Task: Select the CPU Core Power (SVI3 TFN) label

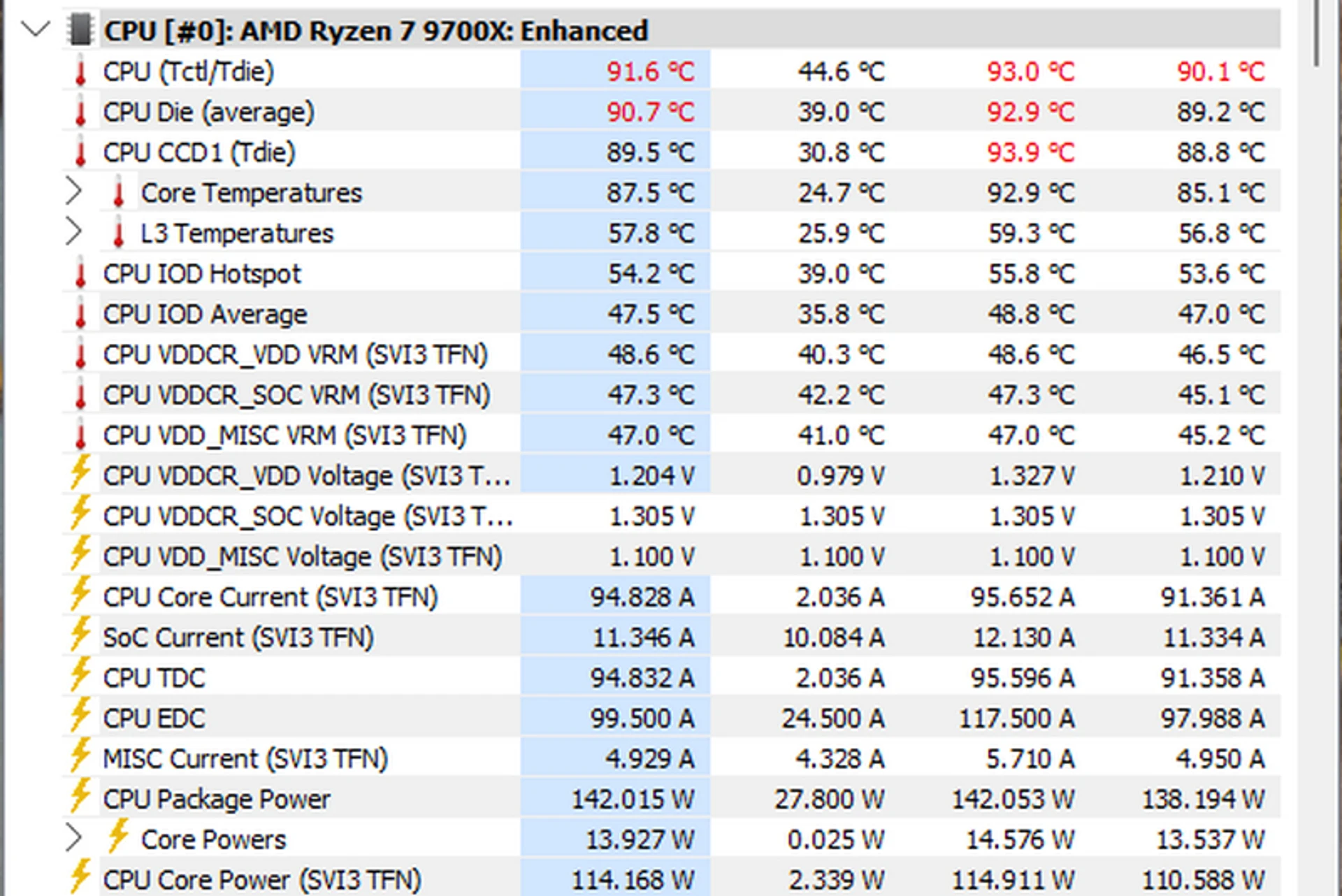Action: (x=262, y=881)
